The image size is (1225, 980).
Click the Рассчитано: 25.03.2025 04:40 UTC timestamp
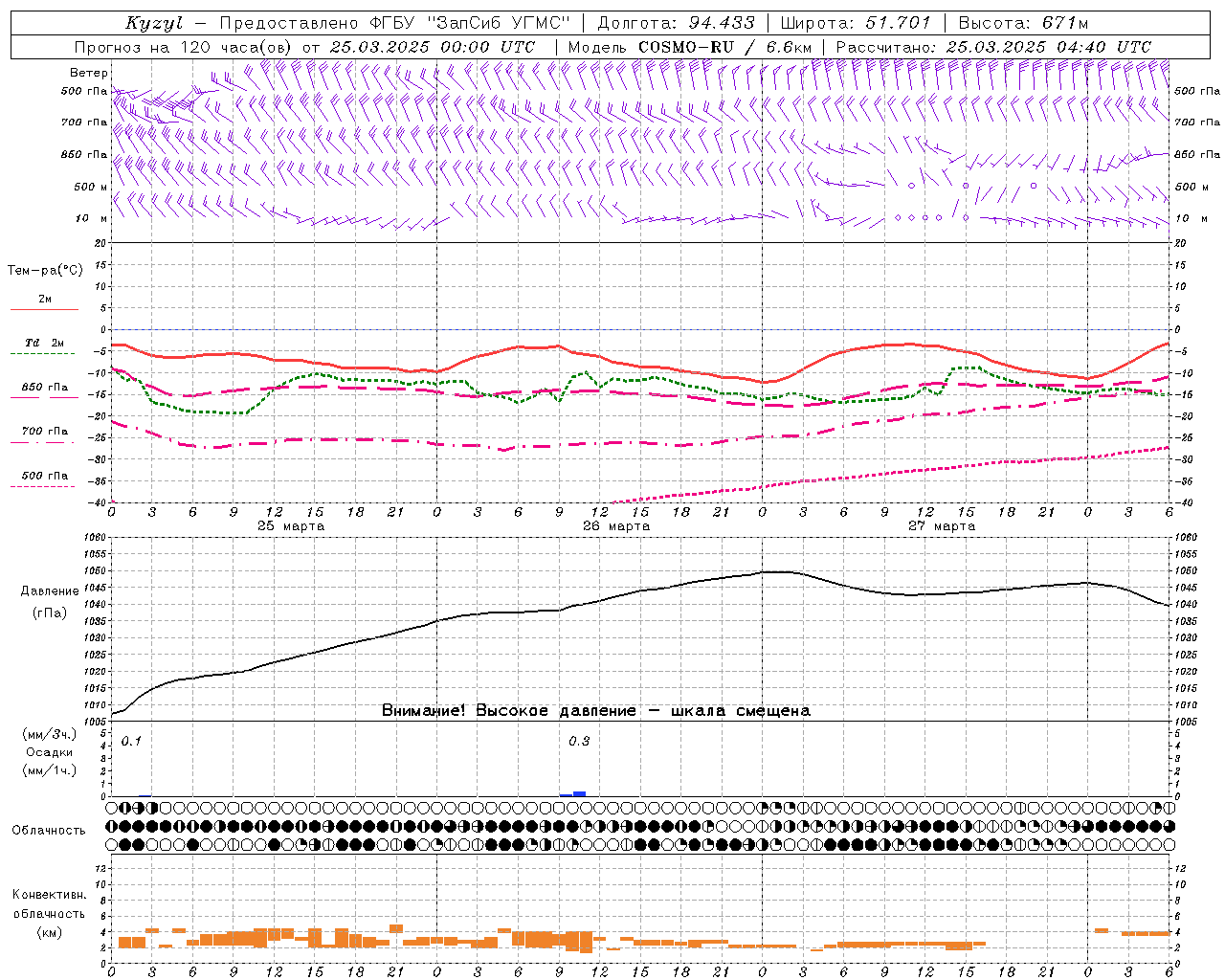pos(993,47)
